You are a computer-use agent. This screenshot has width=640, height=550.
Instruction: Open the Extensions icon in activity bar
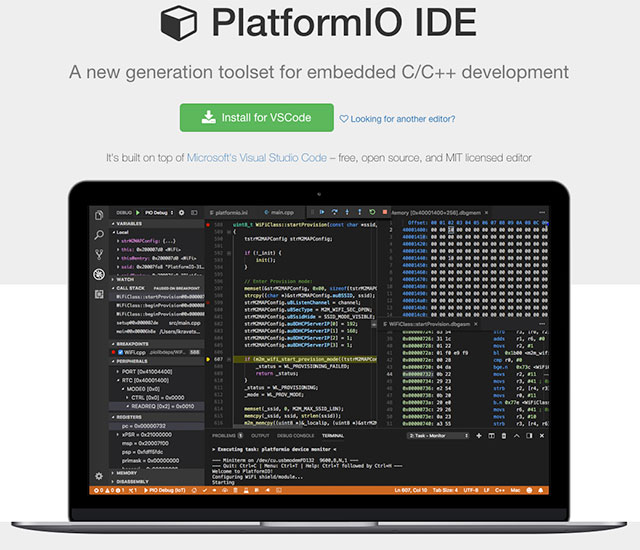[x=99, y=294]
